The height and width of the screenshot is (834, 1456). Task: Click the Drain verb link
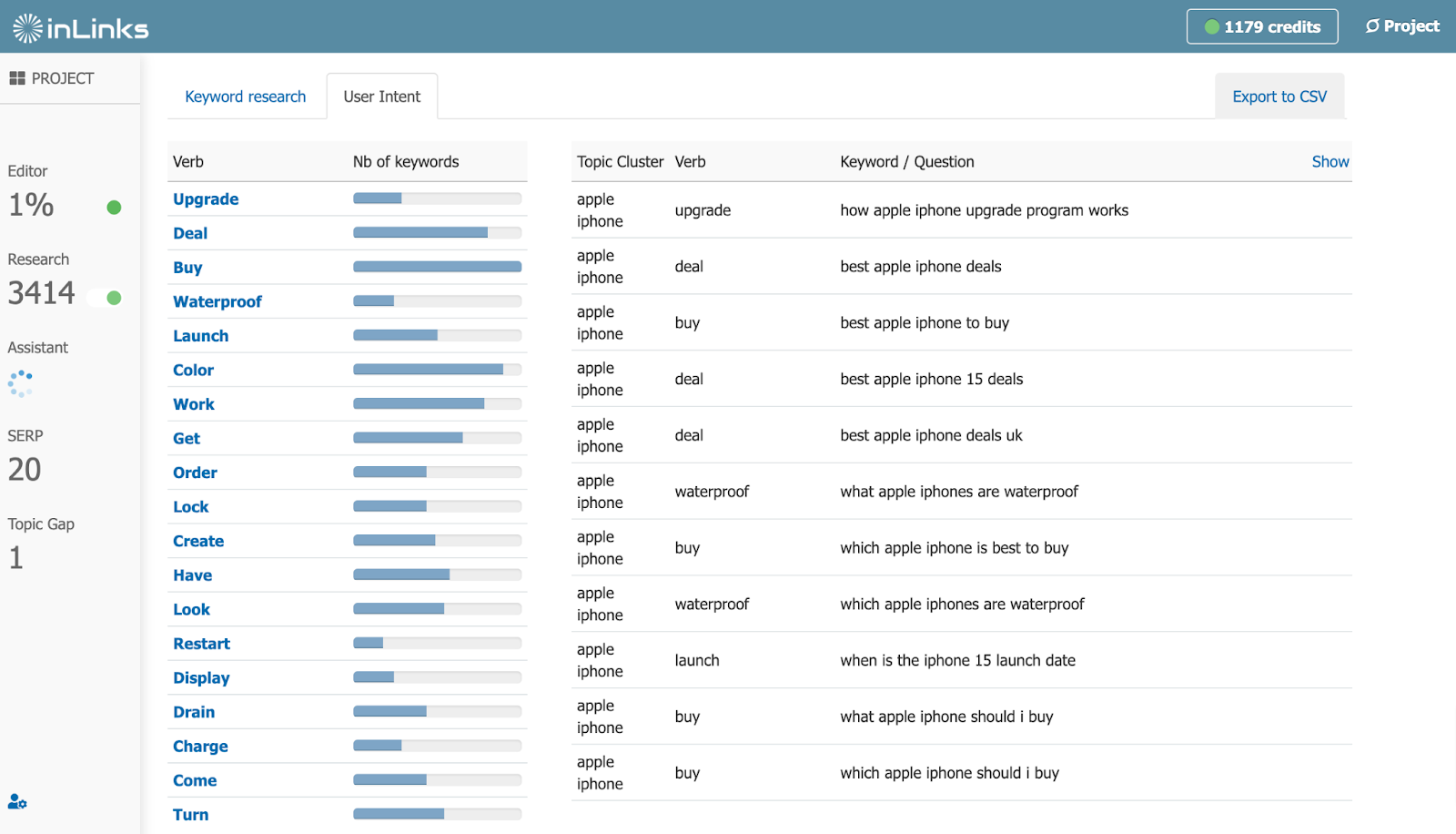194,712
